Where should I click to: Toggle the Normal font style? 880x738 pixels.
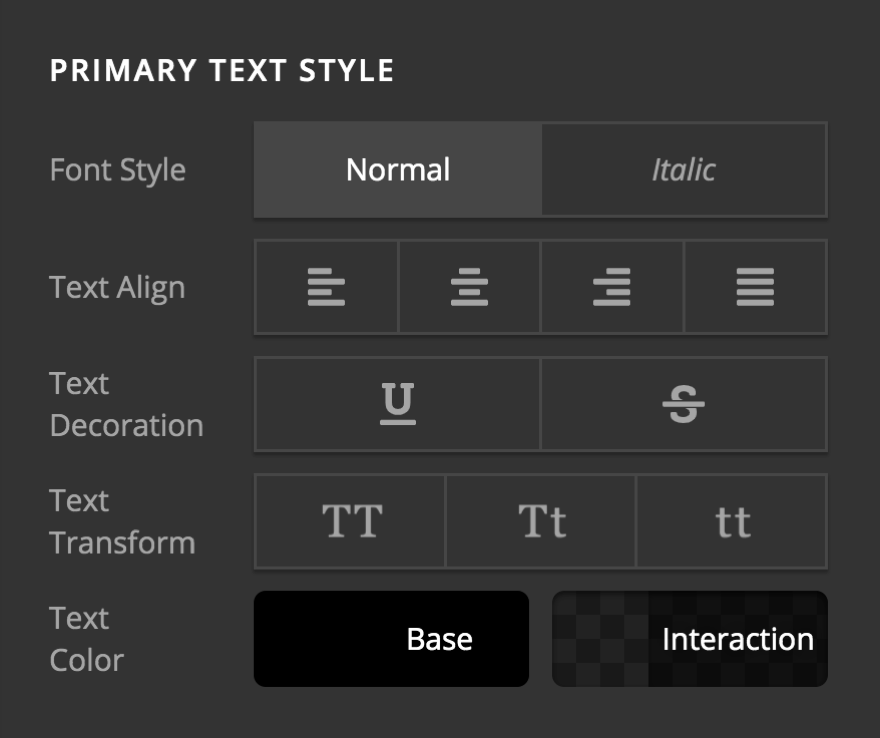point(397,169)
